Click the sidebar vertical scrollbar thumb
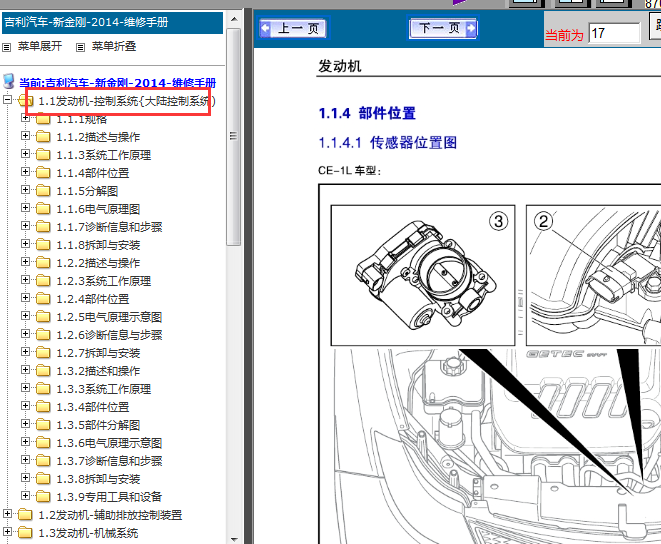661x544 pixels. [x=234, y=137]
